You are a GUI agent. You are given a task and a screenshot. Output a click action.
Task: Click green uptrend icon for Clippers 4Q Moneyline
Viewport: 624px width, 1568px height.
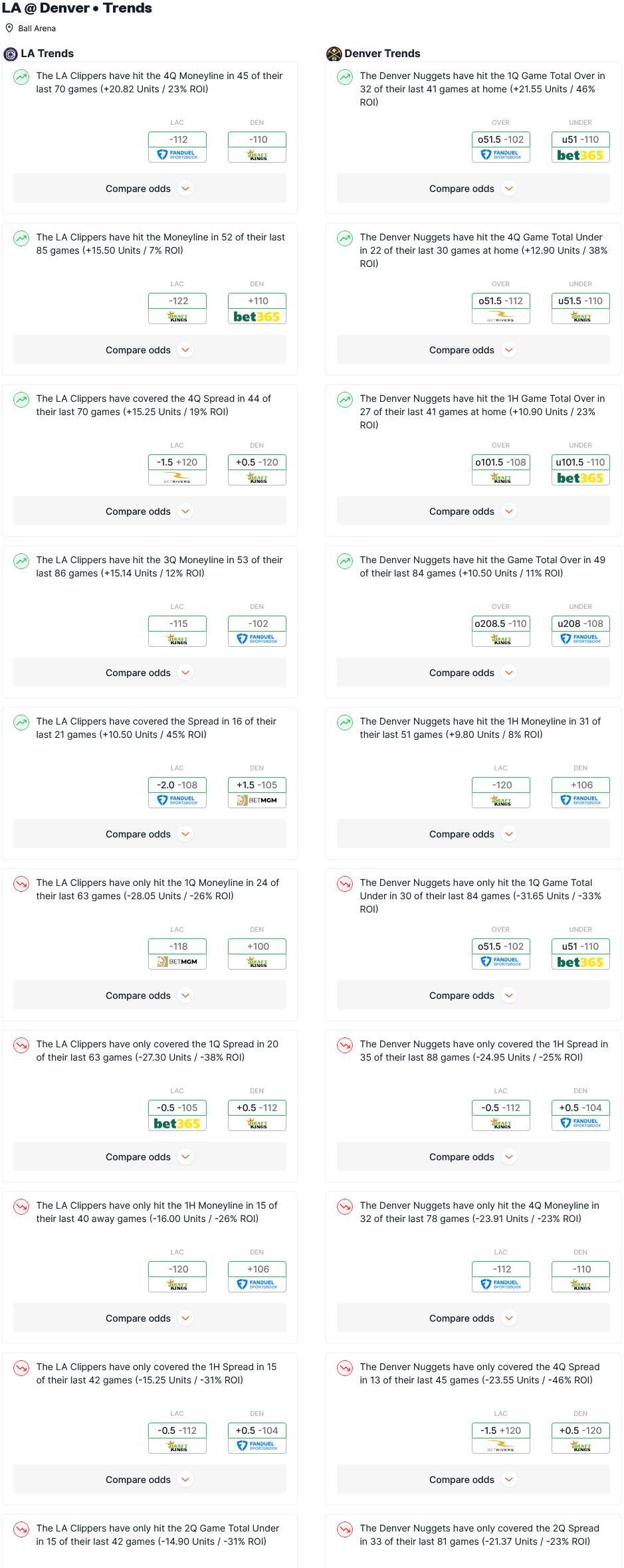pyautogui.click(x=21, y=77)
